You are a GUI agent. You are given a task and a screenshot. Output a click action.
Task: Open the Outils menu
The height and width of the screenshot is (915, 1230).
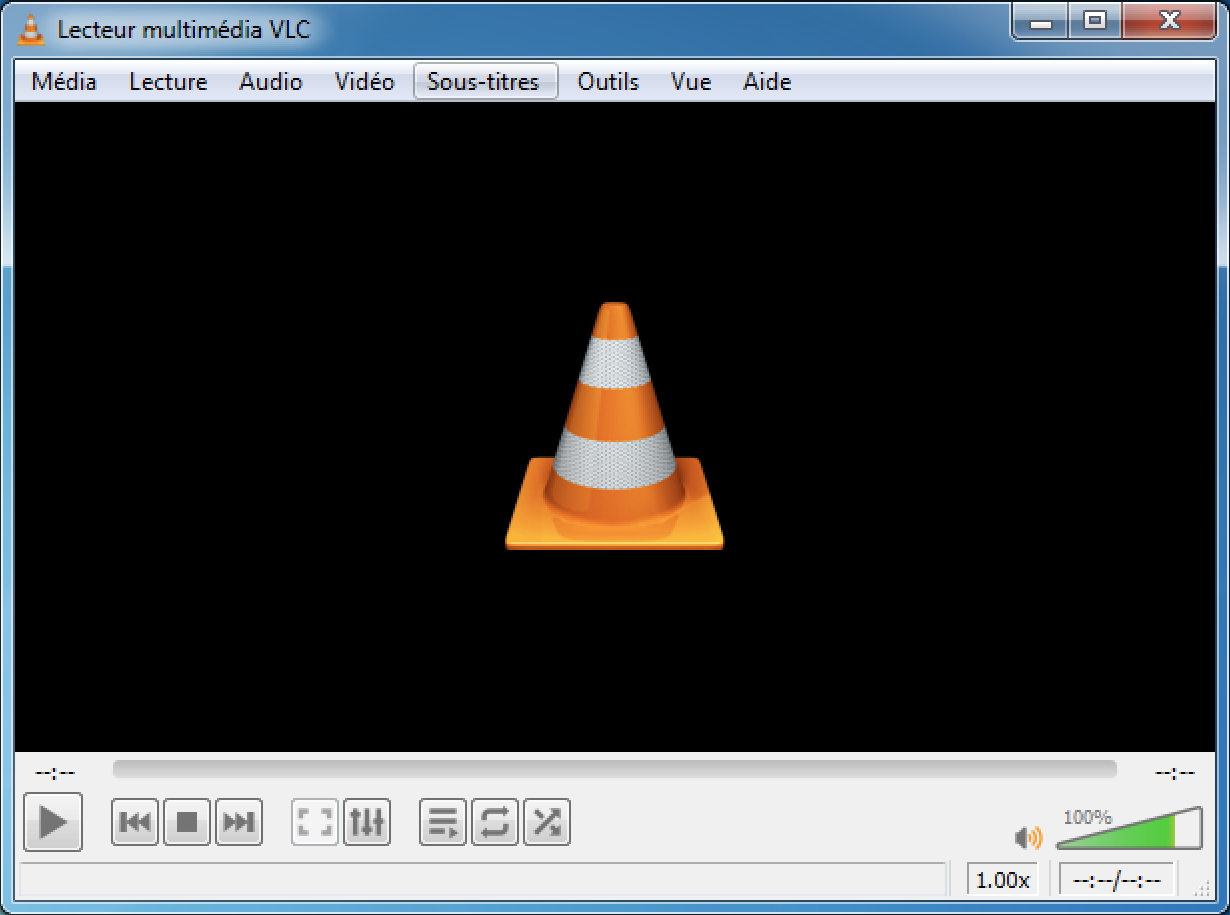tap(608, 82)
